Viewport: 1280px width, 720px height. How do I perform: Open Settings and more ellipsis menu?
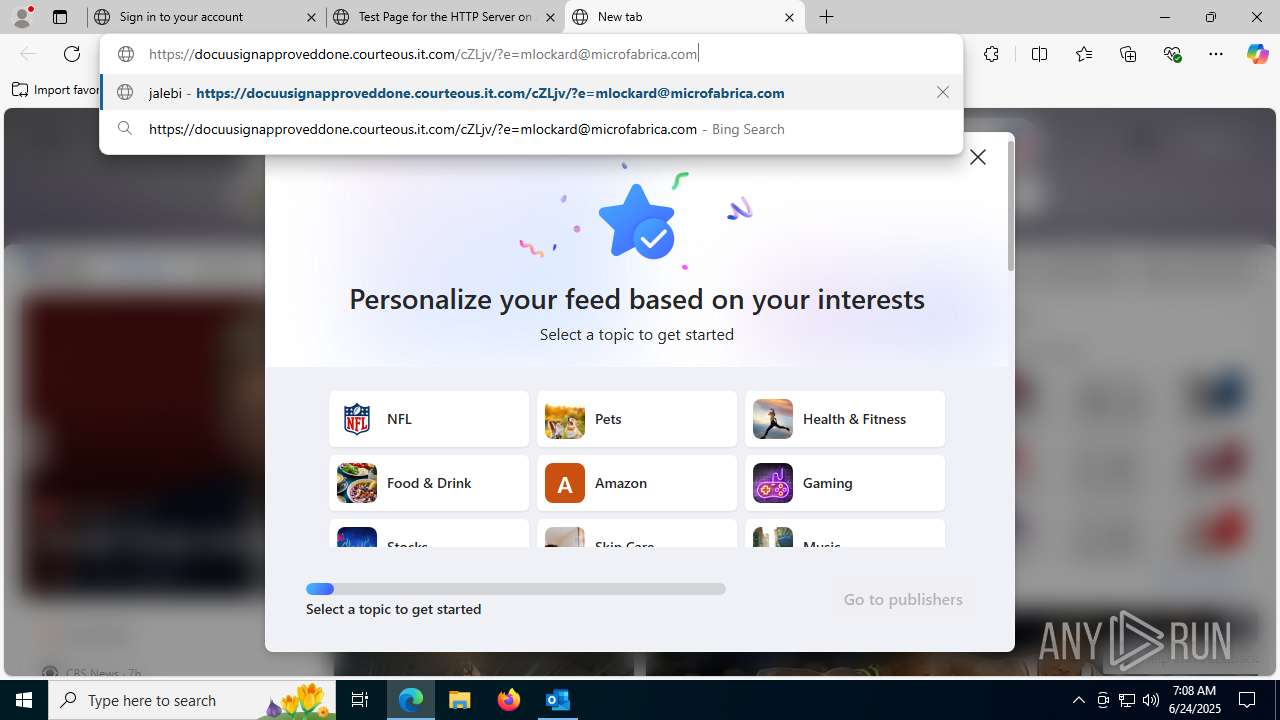1216,54
